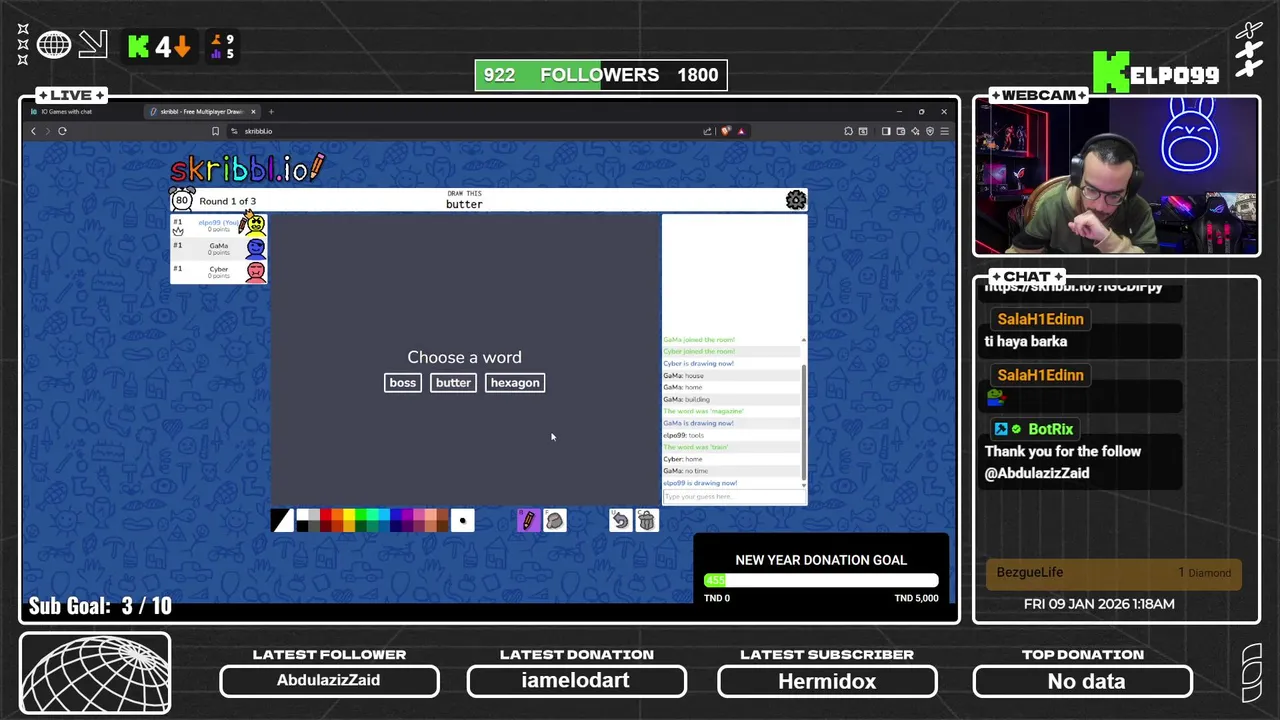Image resolution: width=1280 pixels, height=720 pixels.
Task: Choose the word 'boss'
Action: [402, 383]
